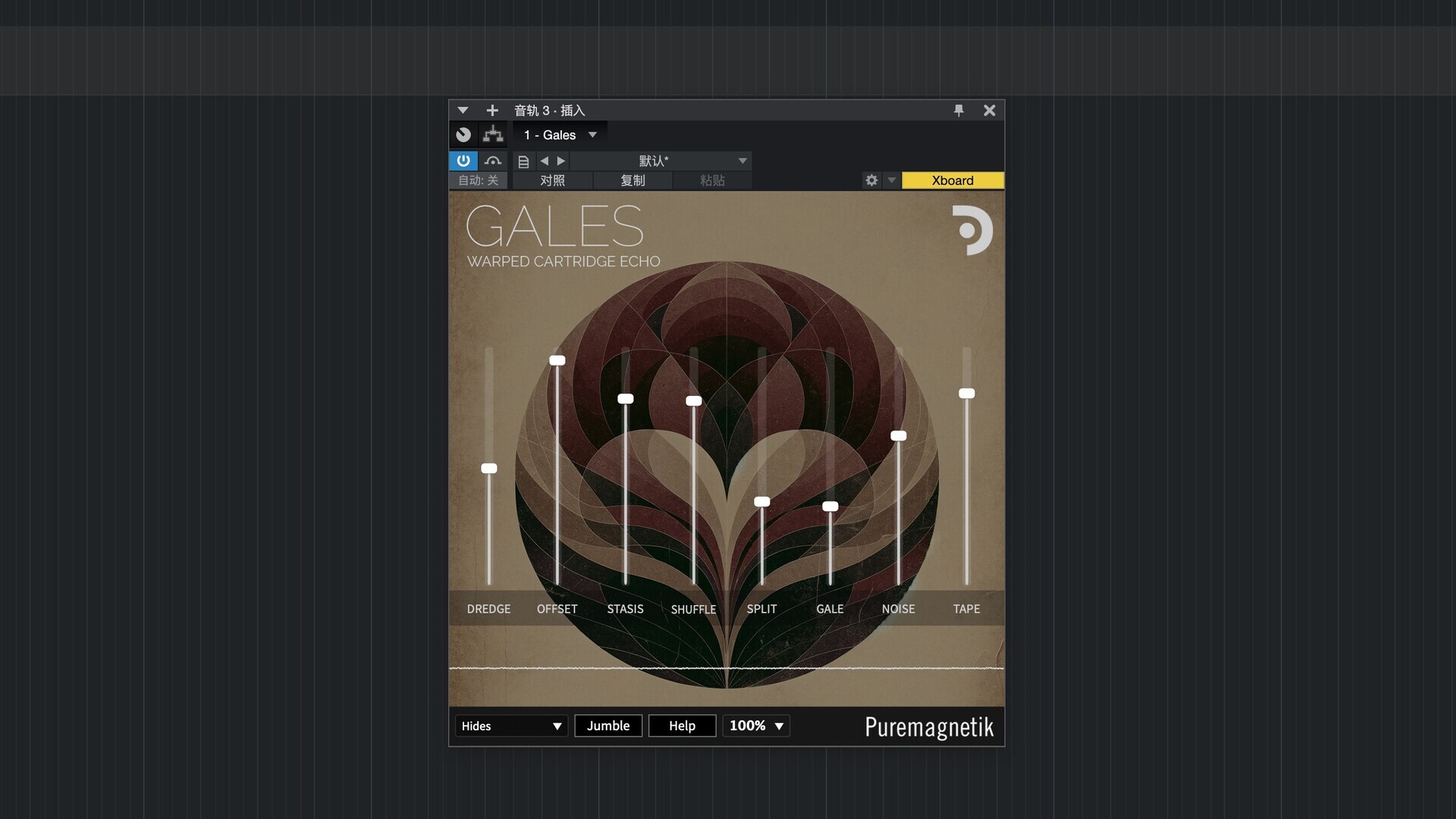
Task: Go to next preset arrow
Action: coord(561,161)
